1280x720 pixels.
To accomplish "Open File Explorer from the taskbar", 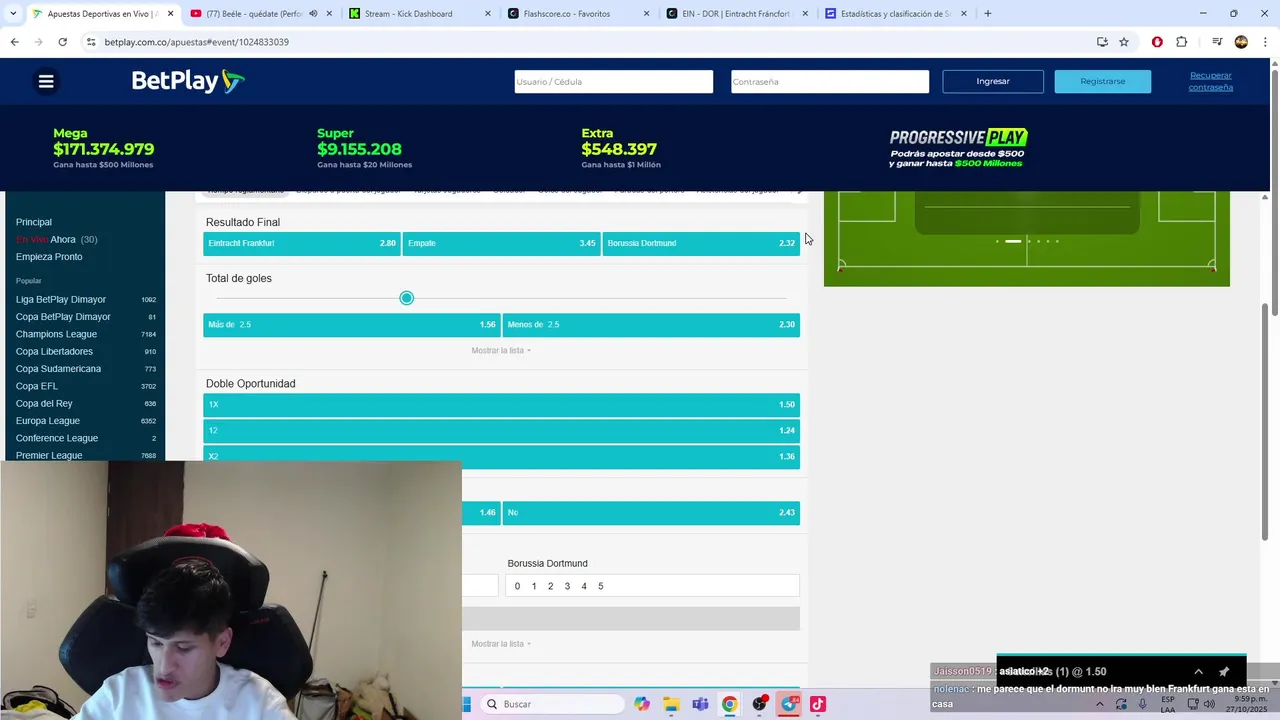I will point(671,704).
